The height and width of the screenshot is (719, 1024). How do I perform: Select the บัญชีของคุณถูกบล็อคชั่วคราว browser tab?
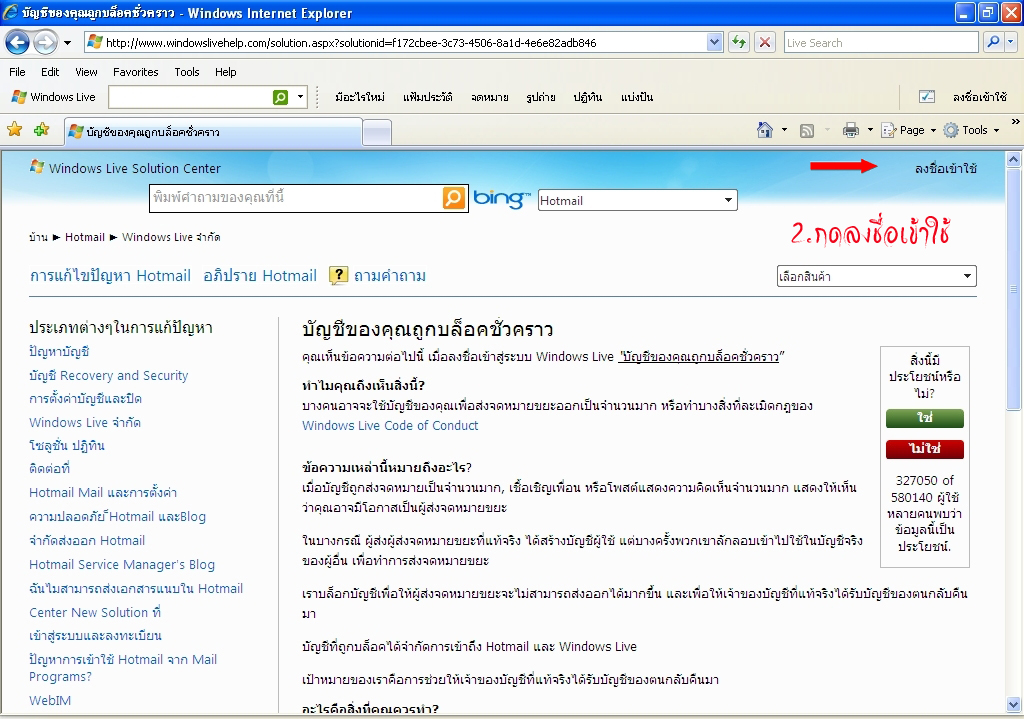coord(214,132)
